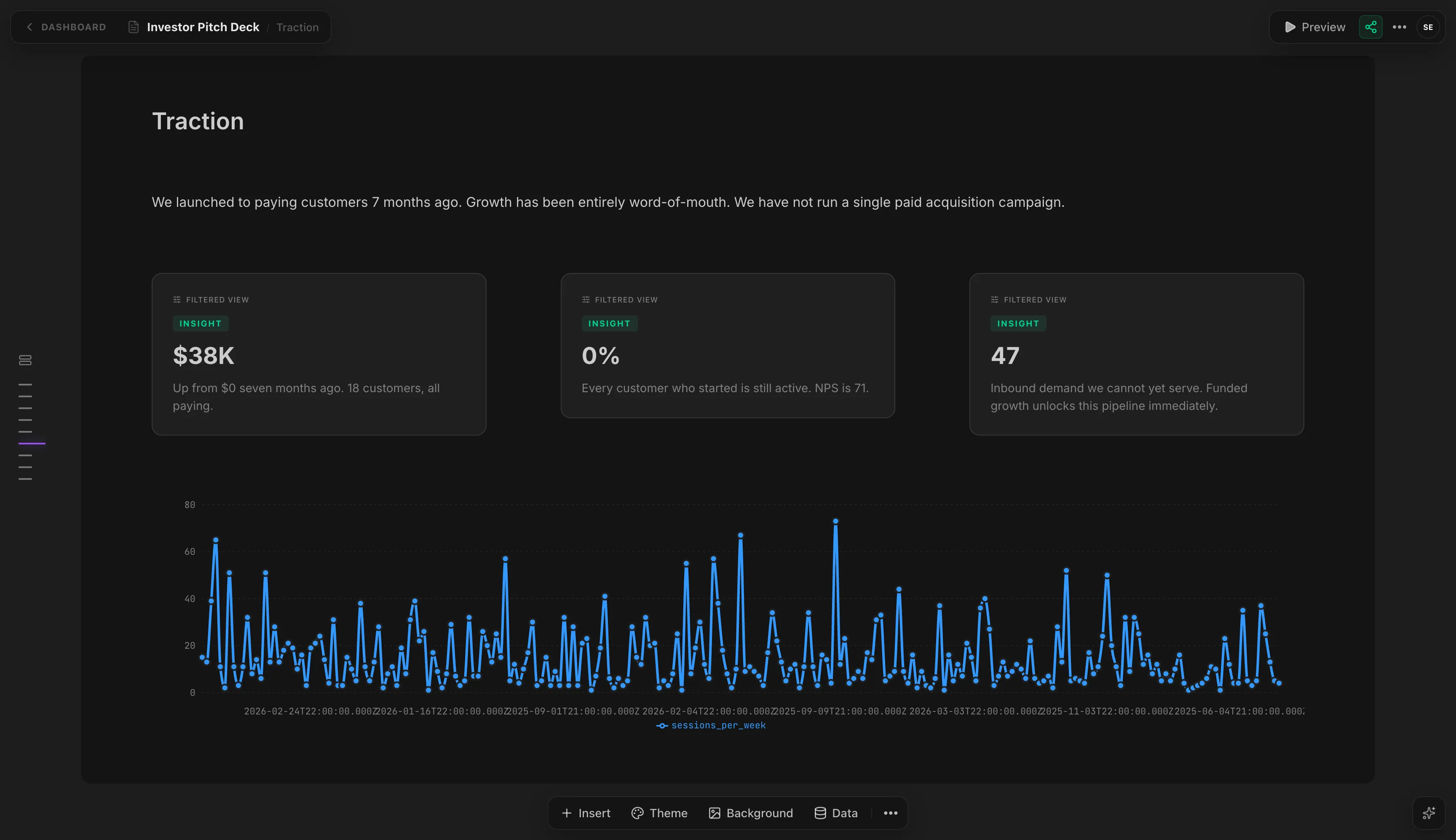Click text 'Every customer who started is still active'
1456x840 pixels.
pyautogui.click(x=696, y=388)
